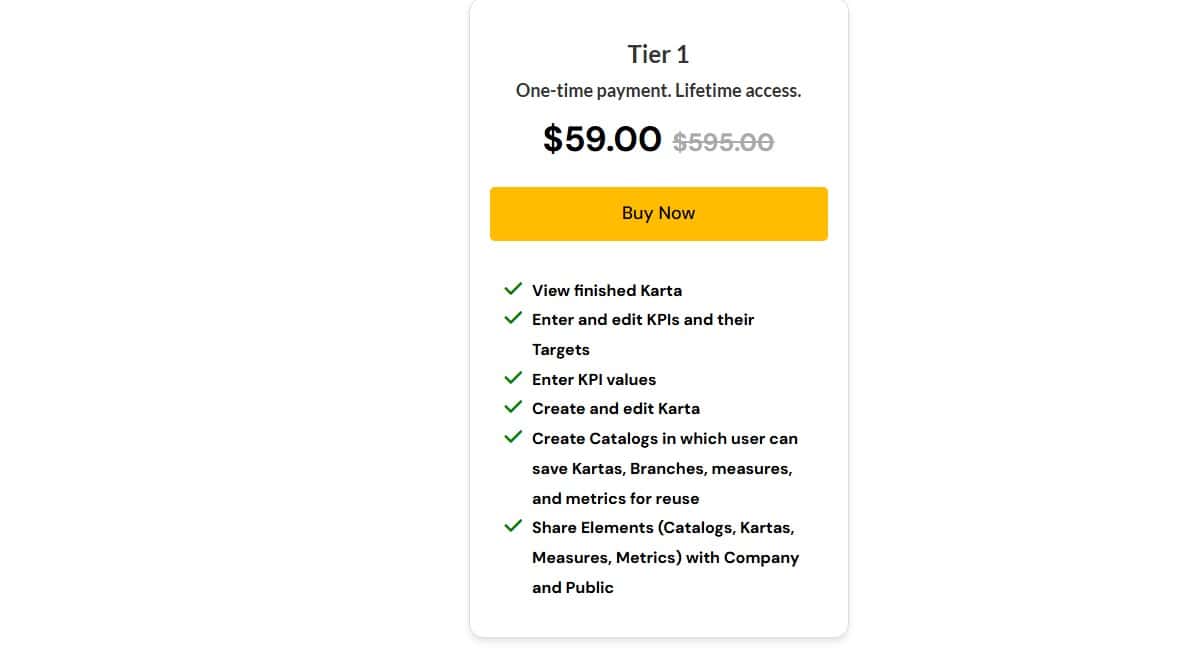Click the checkmark beside Create Catalogs feature

(x=513, y=436)
